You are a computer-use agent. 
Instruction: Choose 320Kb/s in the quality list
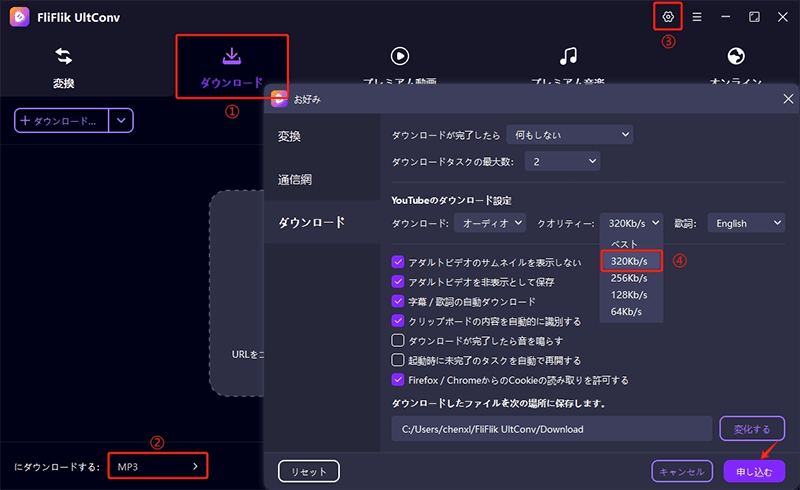pyautogui.click(x=631, y=261)
